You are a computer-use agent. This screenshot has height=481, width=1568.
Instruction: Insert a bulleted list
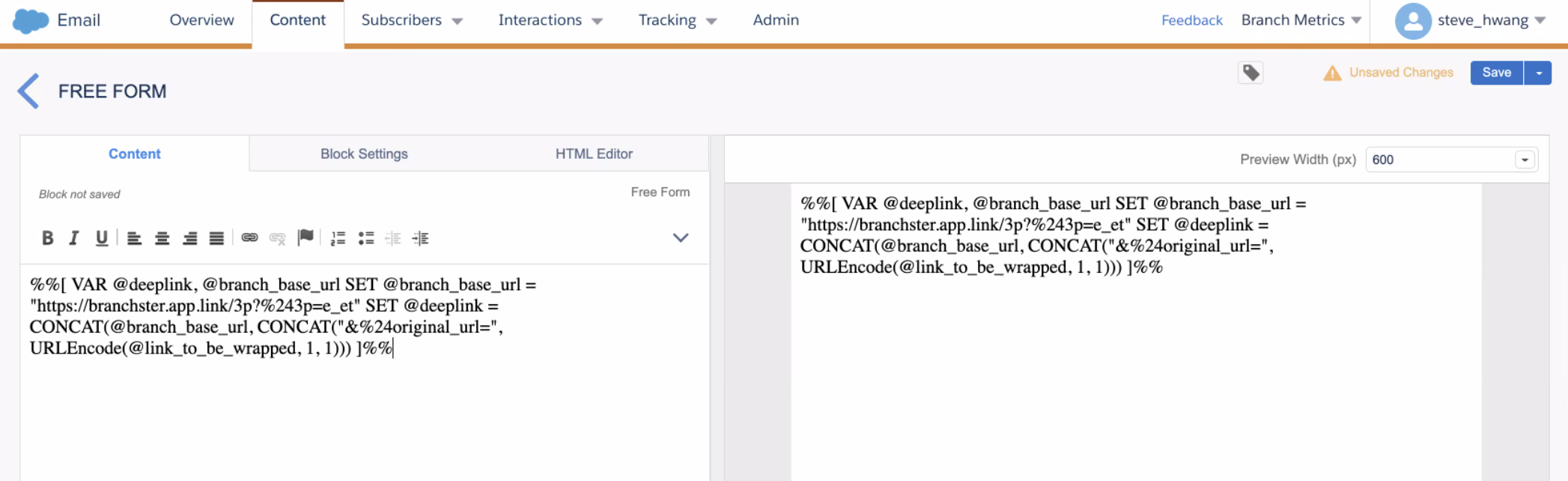[365, 238]
